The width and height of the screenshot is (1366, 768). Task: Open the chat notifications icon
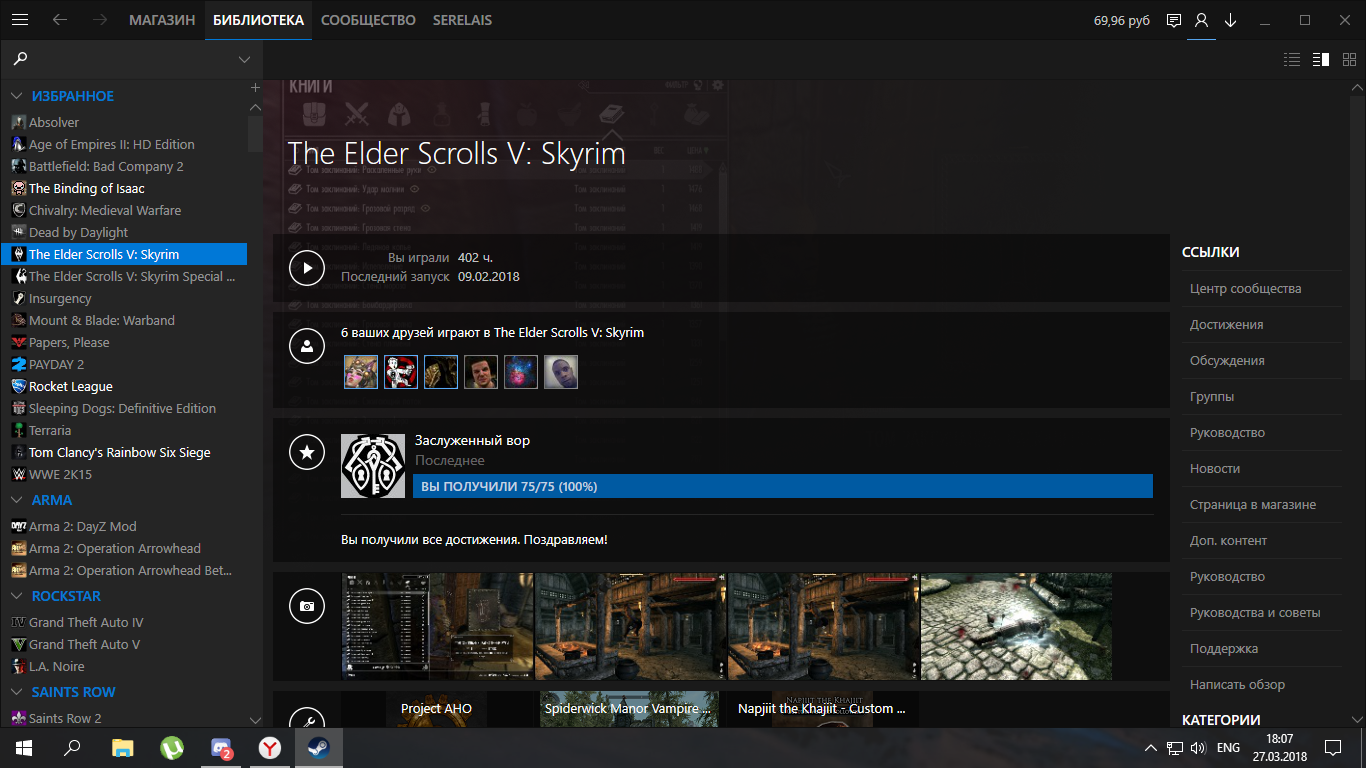coord(1174,21)
